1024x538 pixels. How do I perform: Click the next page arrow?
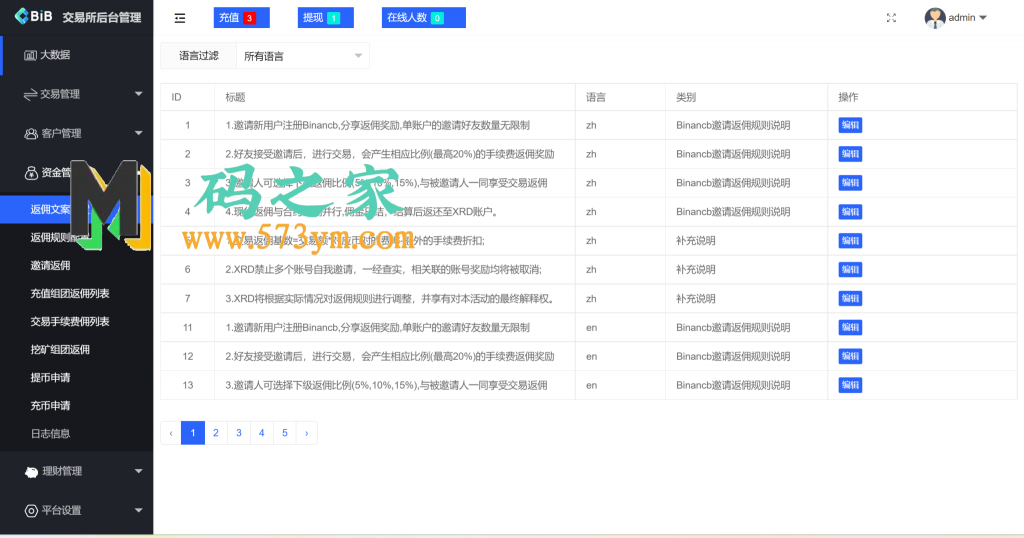(306, 433)
